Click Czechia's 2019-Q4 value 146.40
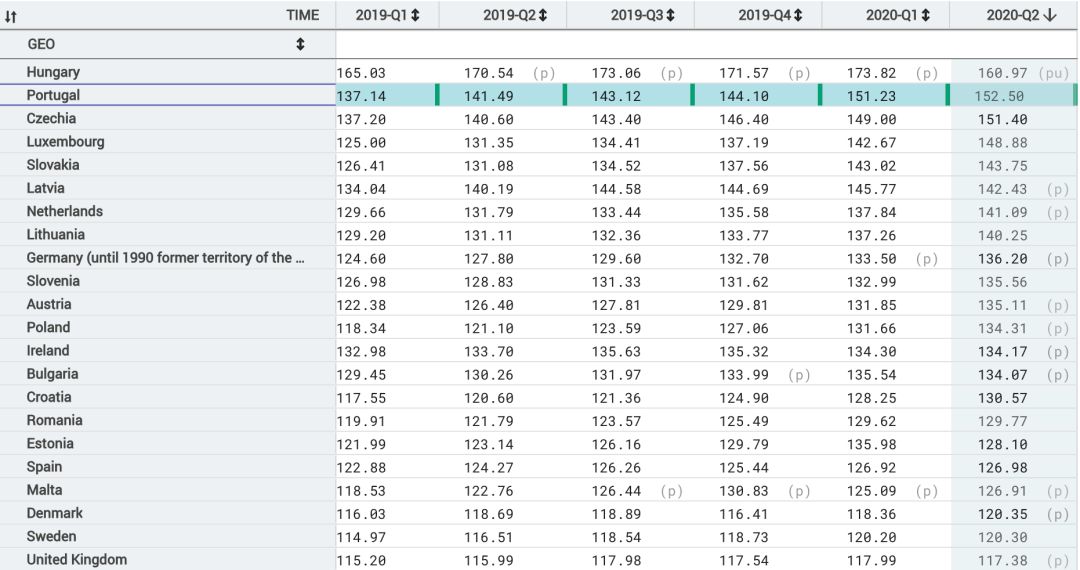The width and height of the screenshot is (1080, 570). click(744, 120)
